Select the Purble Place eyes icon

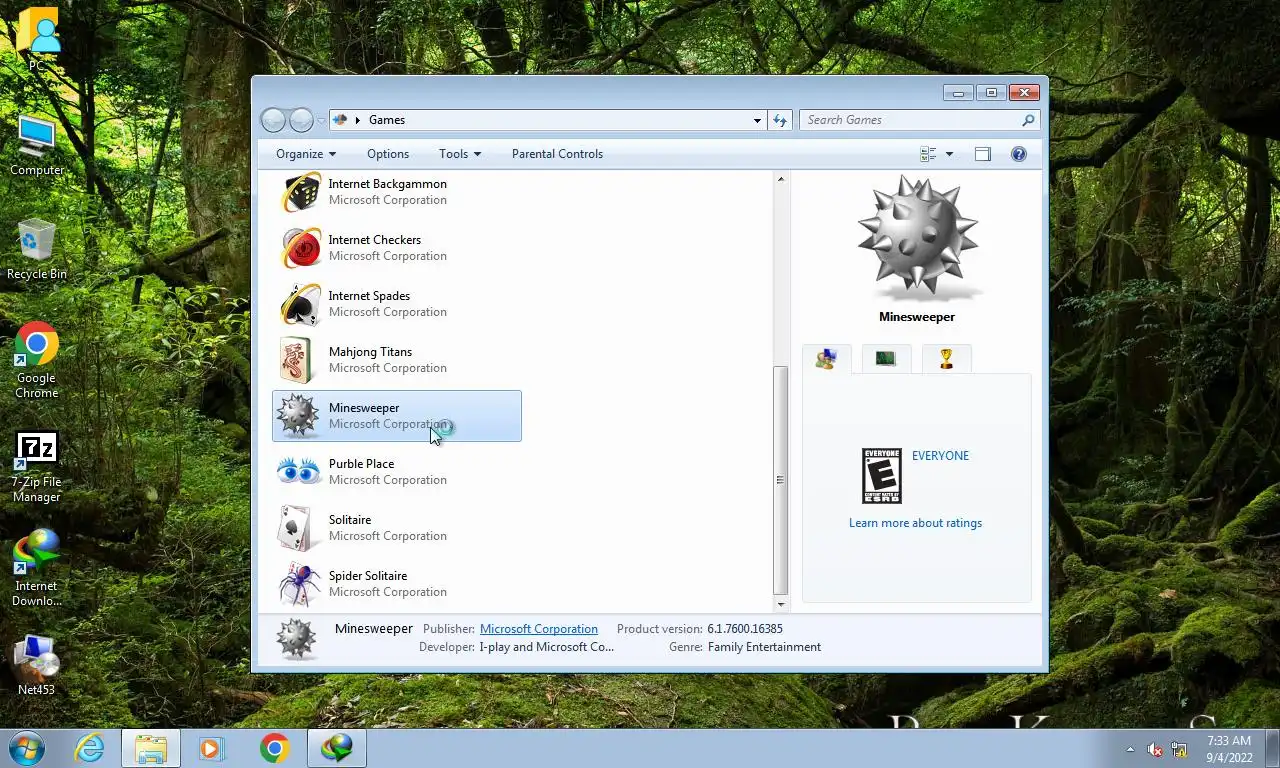[299, 471]
